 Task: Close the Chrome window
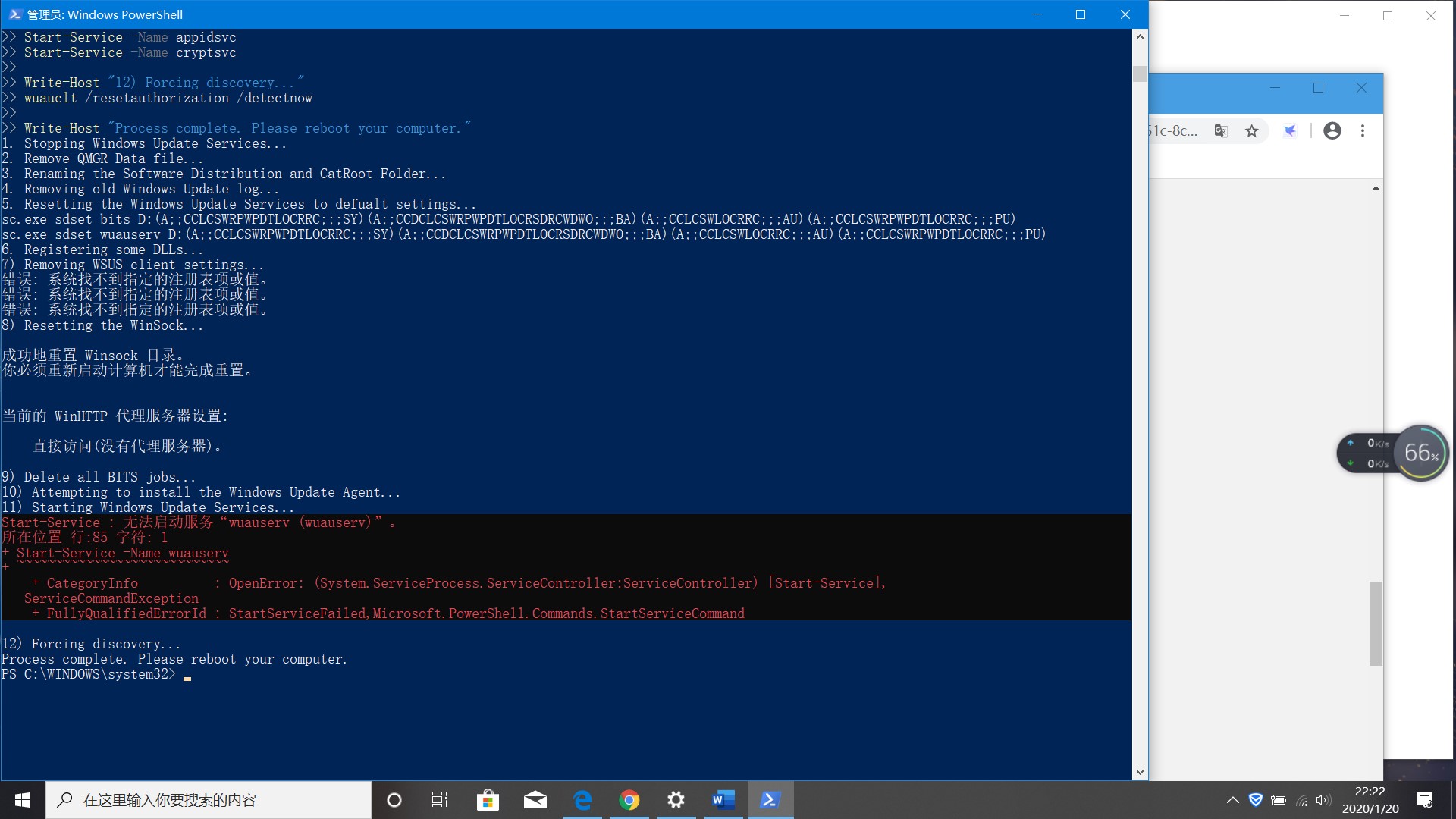(1361, 88)
